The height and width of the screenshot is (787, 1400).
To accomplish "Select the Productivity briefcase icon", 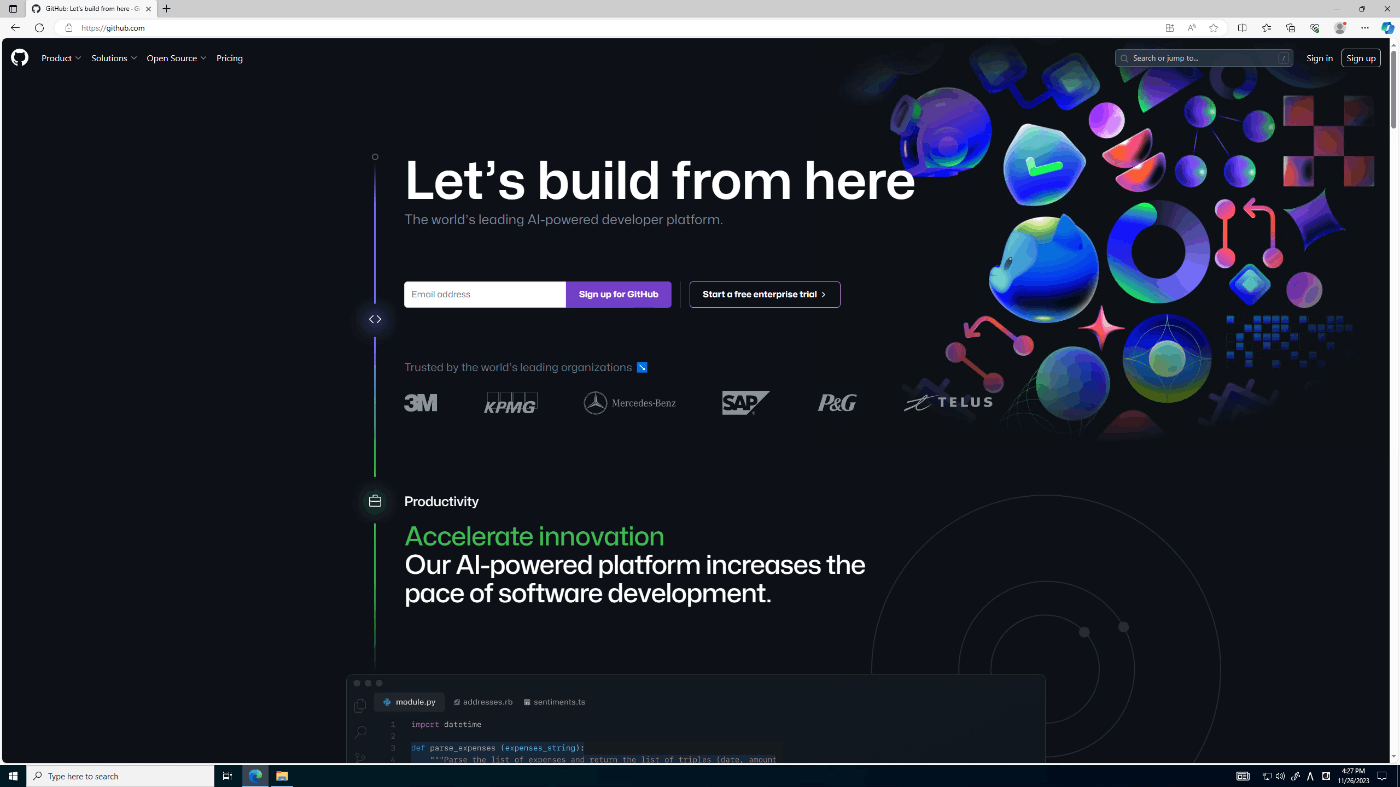I will pyautogui.click(x=375, y=501).
